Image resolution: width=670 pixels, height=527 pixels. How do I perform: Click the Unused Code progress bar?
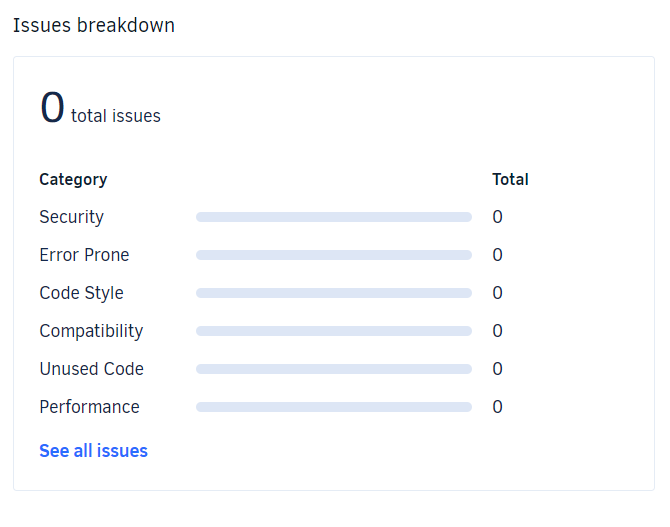333,369
